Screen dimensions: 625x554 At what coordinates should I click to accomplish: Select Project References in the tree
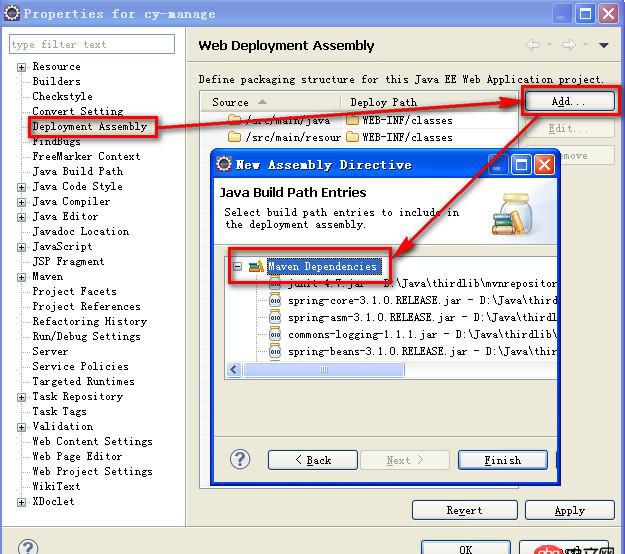click(86, 306)
